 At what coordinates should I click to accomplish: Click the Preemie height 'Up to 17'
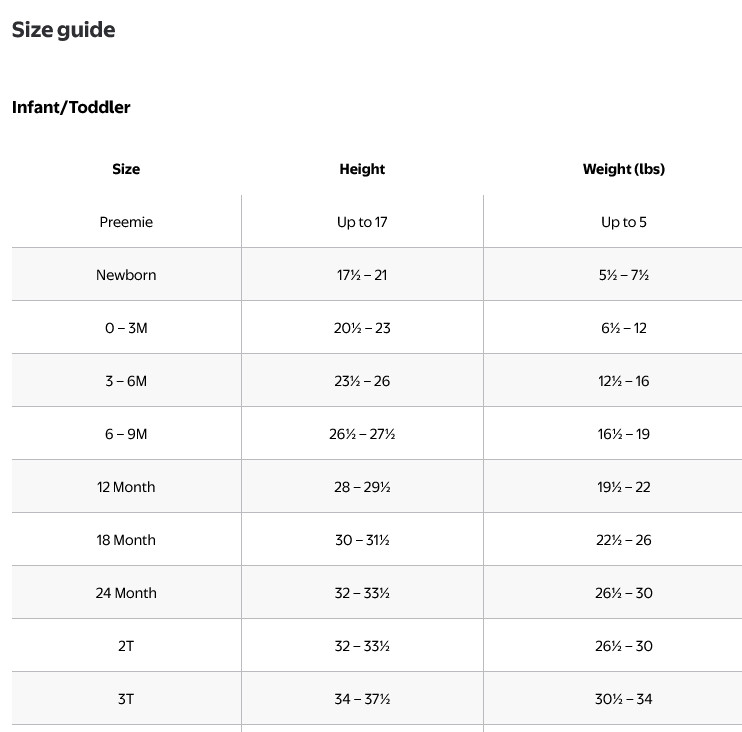click(362, 222)
